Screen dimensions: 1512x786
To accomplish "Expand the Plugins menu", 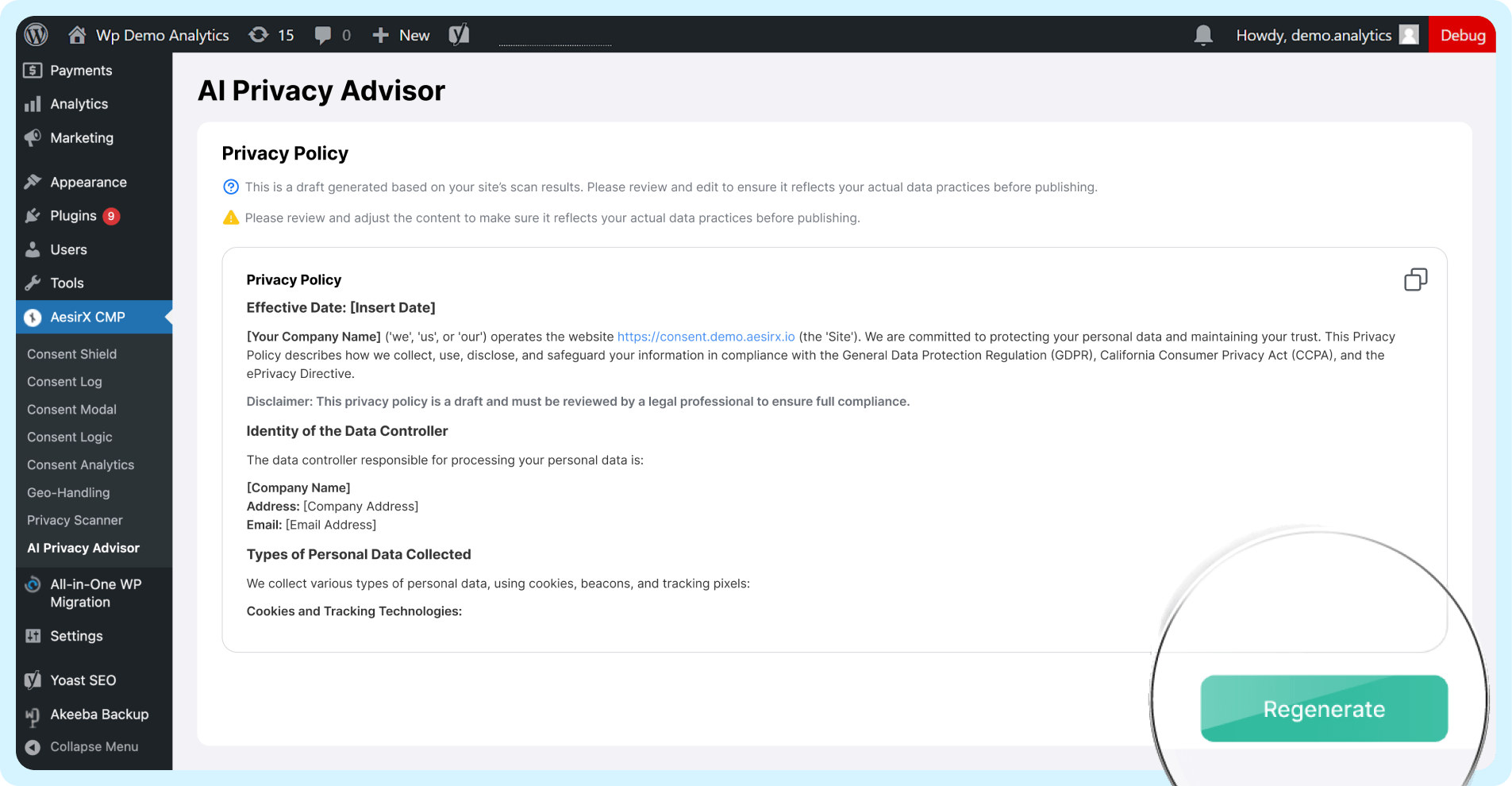I will click(x=73, y=216).
